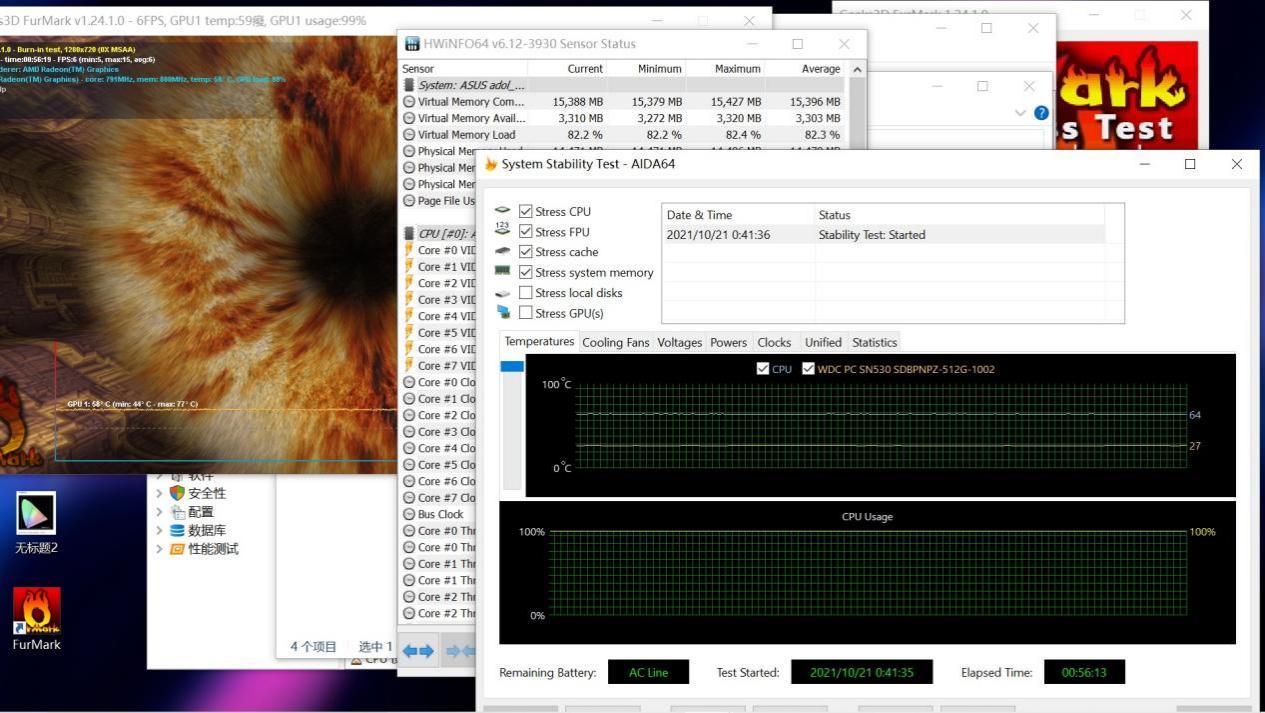
Task: Open the 无标题2 desktop file icon
Action: [x=36, y=514]
